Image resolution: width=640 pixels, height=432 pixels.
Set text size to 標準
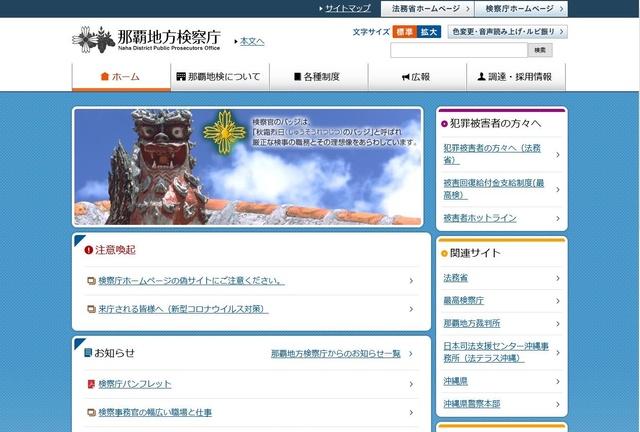[404, 31]
